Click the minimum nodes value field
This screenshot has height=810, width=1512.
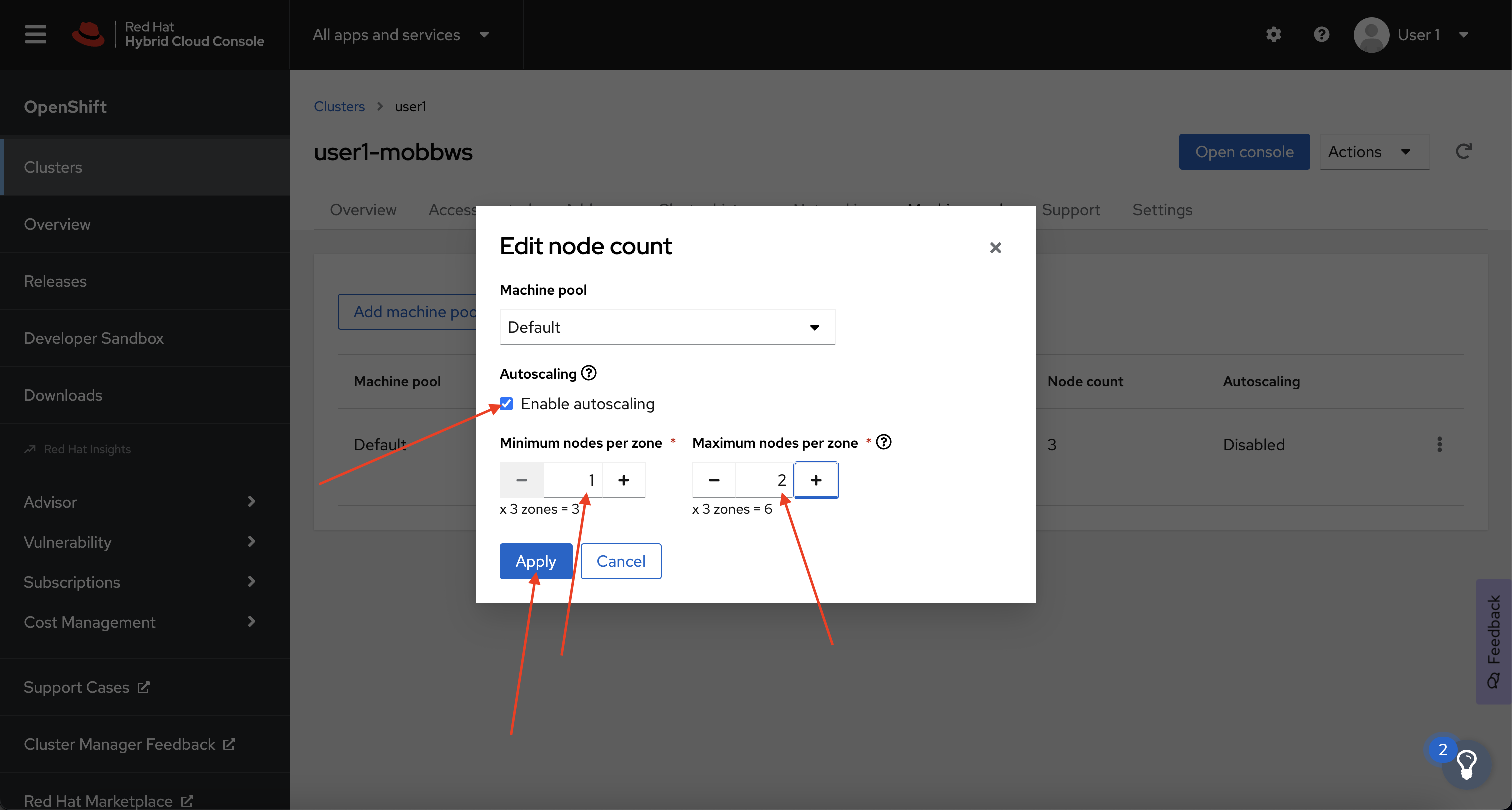573,480
